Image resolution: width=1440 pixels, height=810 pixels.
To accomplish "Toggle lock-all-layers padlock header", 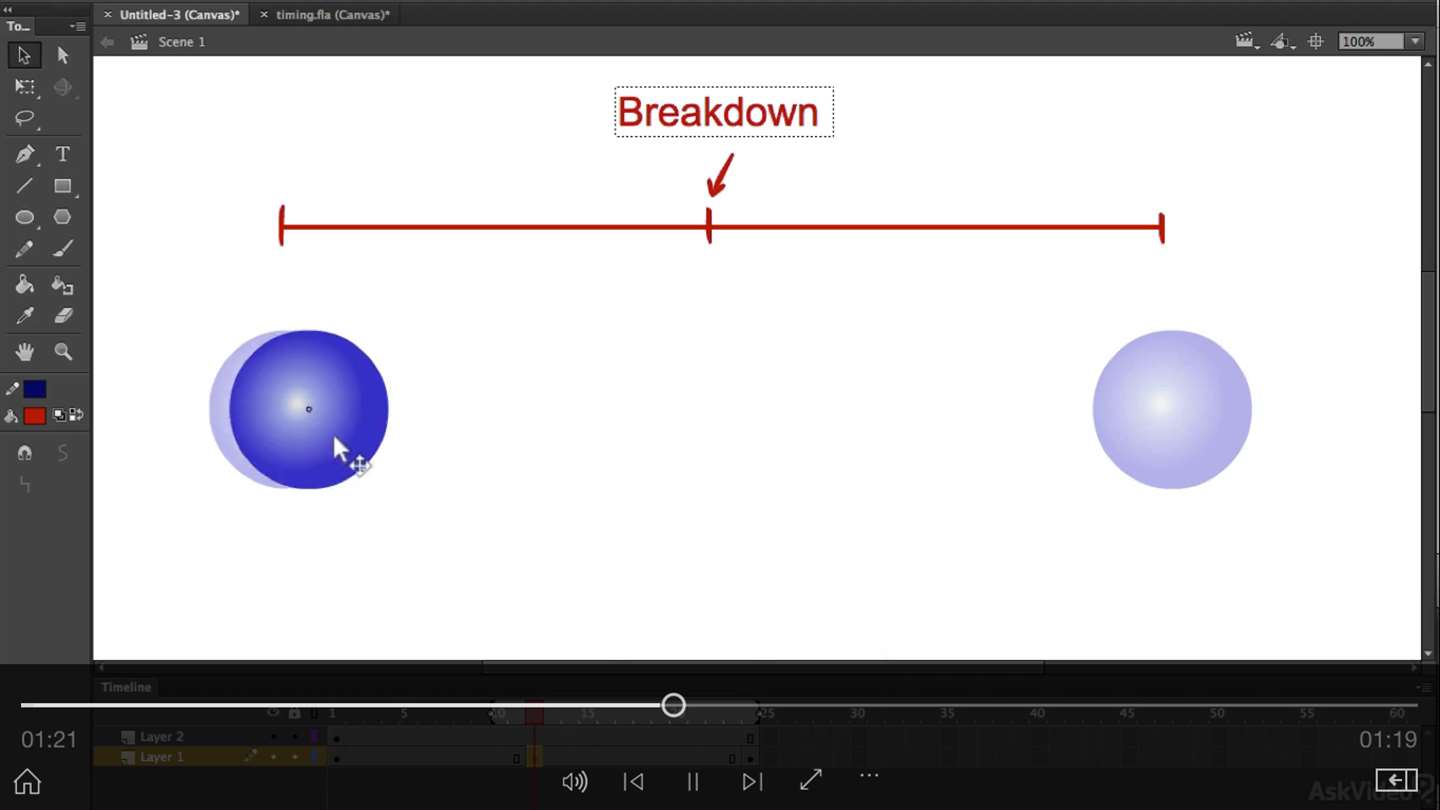I will point(294,713).
